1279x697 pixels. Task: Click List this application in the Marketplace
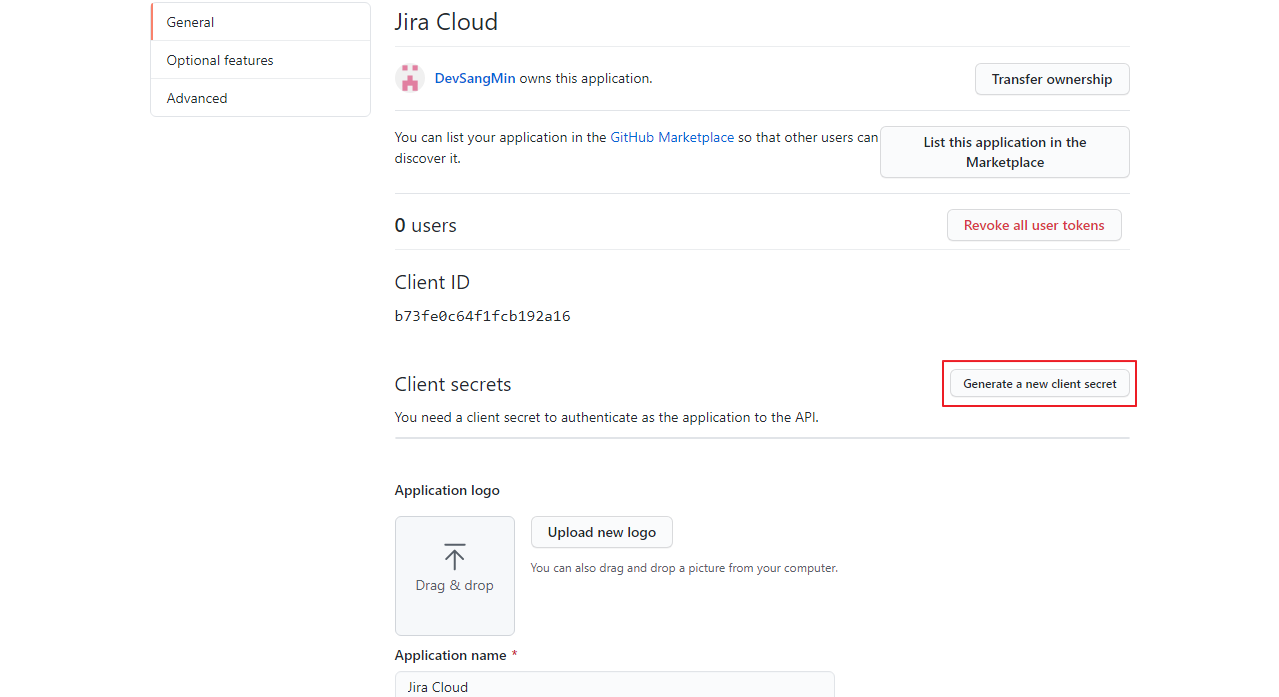pyautogui.click(x=1005, y=152)
